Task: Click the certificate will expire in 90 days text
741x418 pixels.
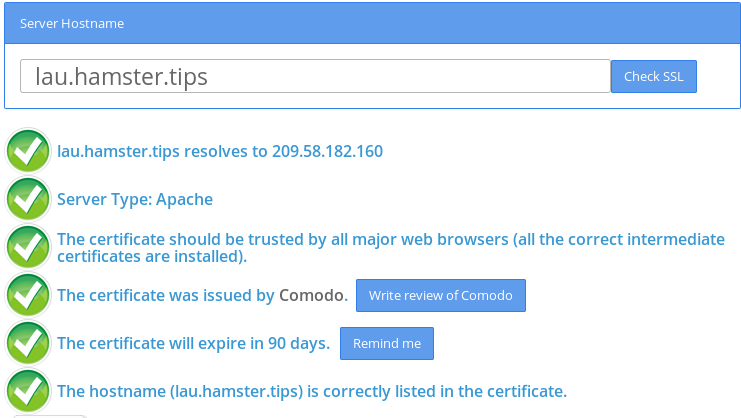Action: (x=194, y=343)
